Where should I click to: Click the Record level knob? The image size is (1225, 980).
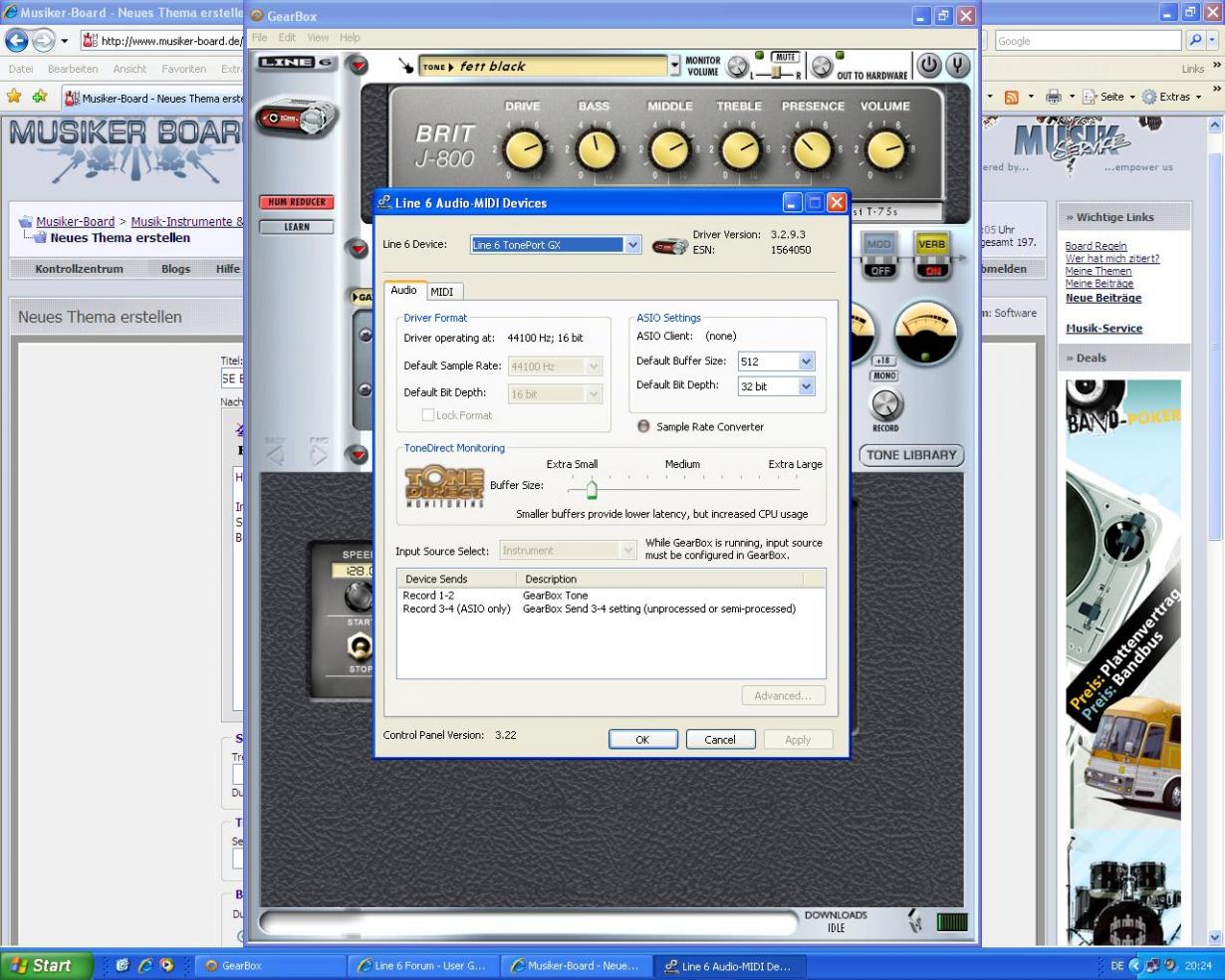pos(885,404)
